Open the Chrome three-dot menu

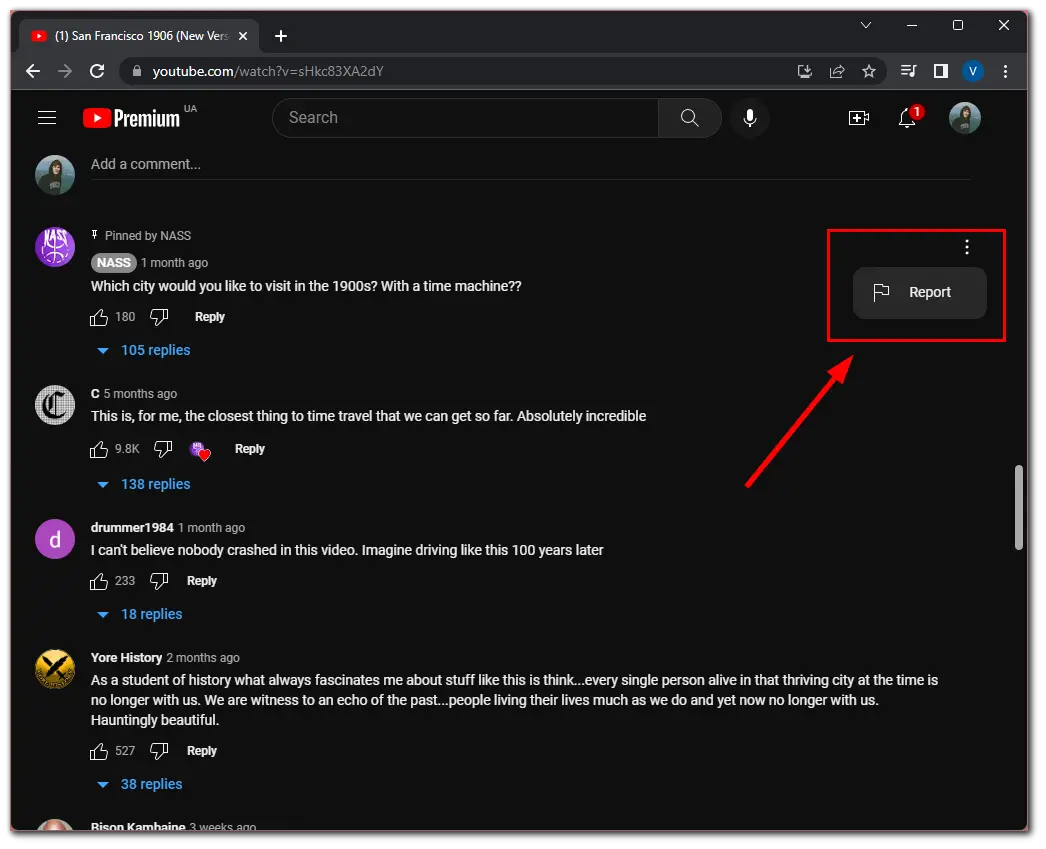click(1005, 71)
